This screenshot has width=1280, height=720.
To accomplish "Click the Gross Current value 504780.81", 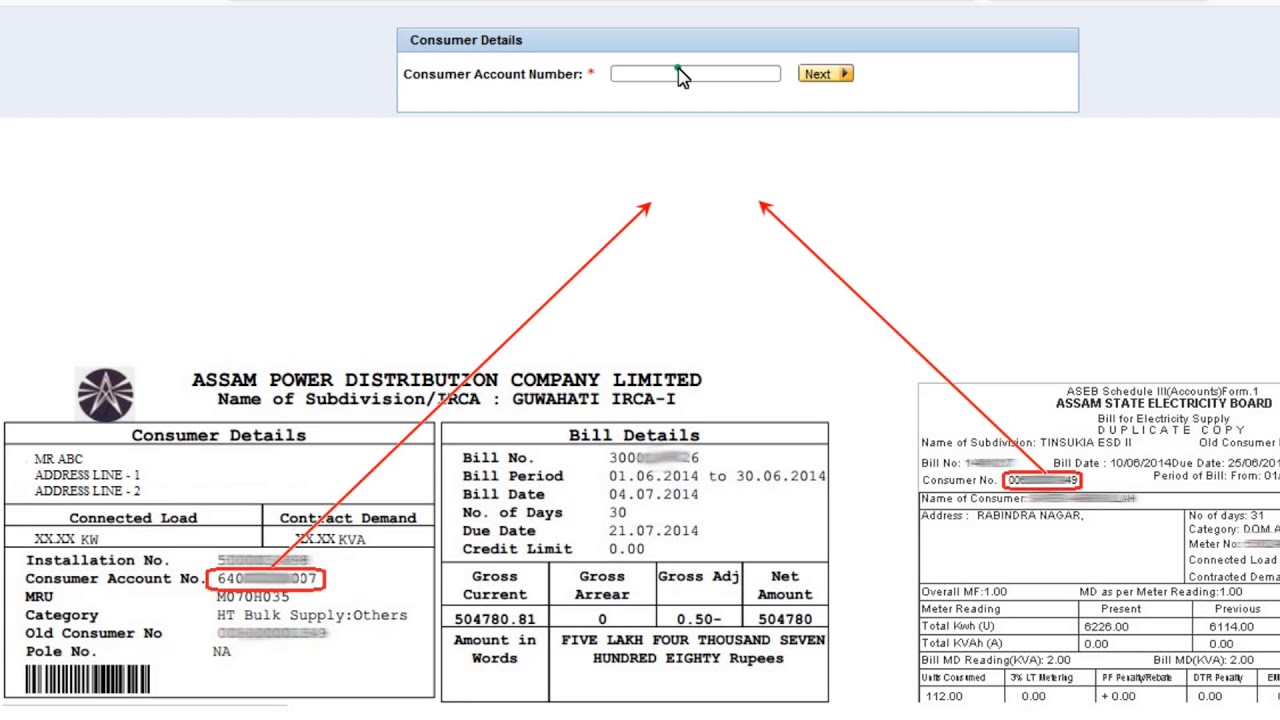I will (x=495, y=619).
